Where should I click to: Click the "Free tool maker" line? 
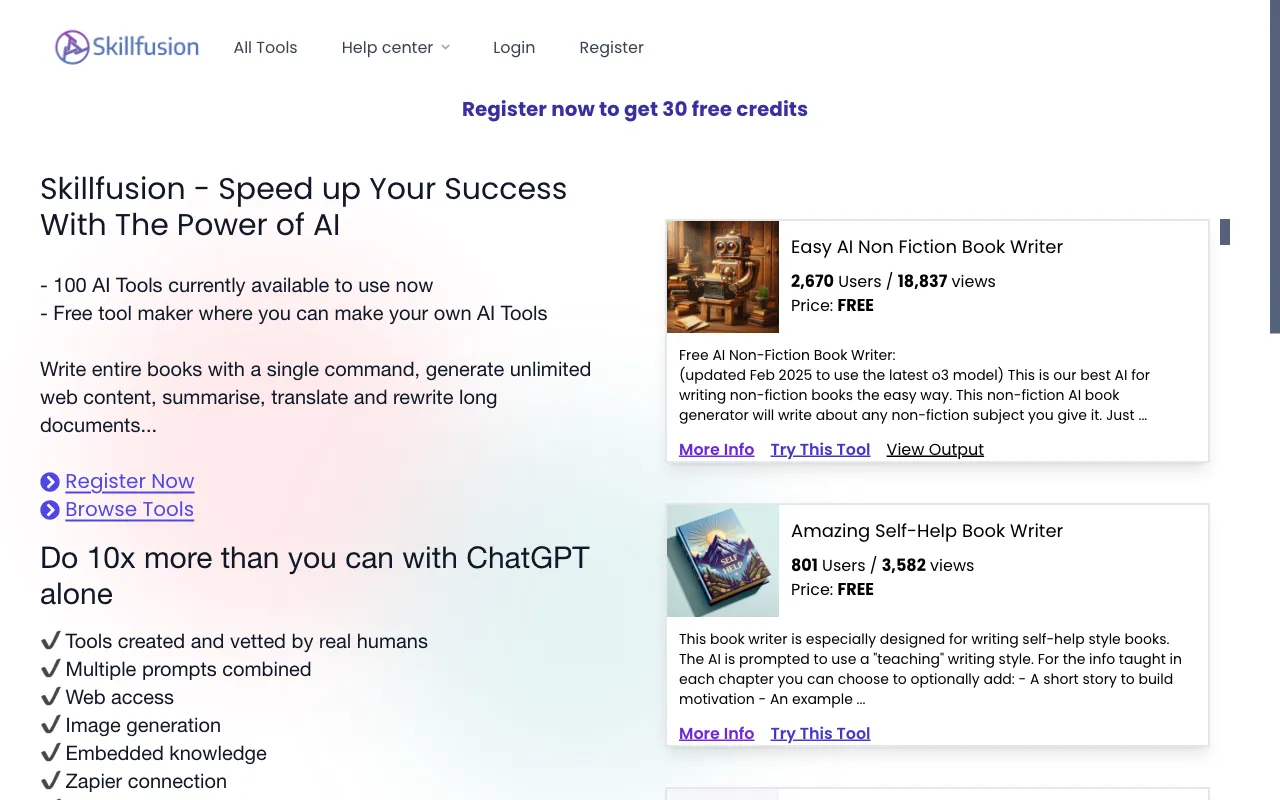click(x=294, y=313)
